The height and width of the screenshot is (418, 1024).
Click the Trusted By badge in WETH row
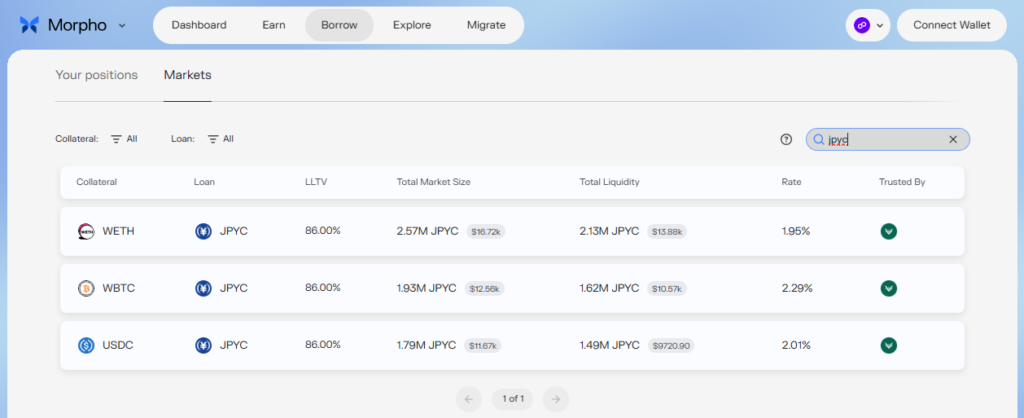pos(888,231)
